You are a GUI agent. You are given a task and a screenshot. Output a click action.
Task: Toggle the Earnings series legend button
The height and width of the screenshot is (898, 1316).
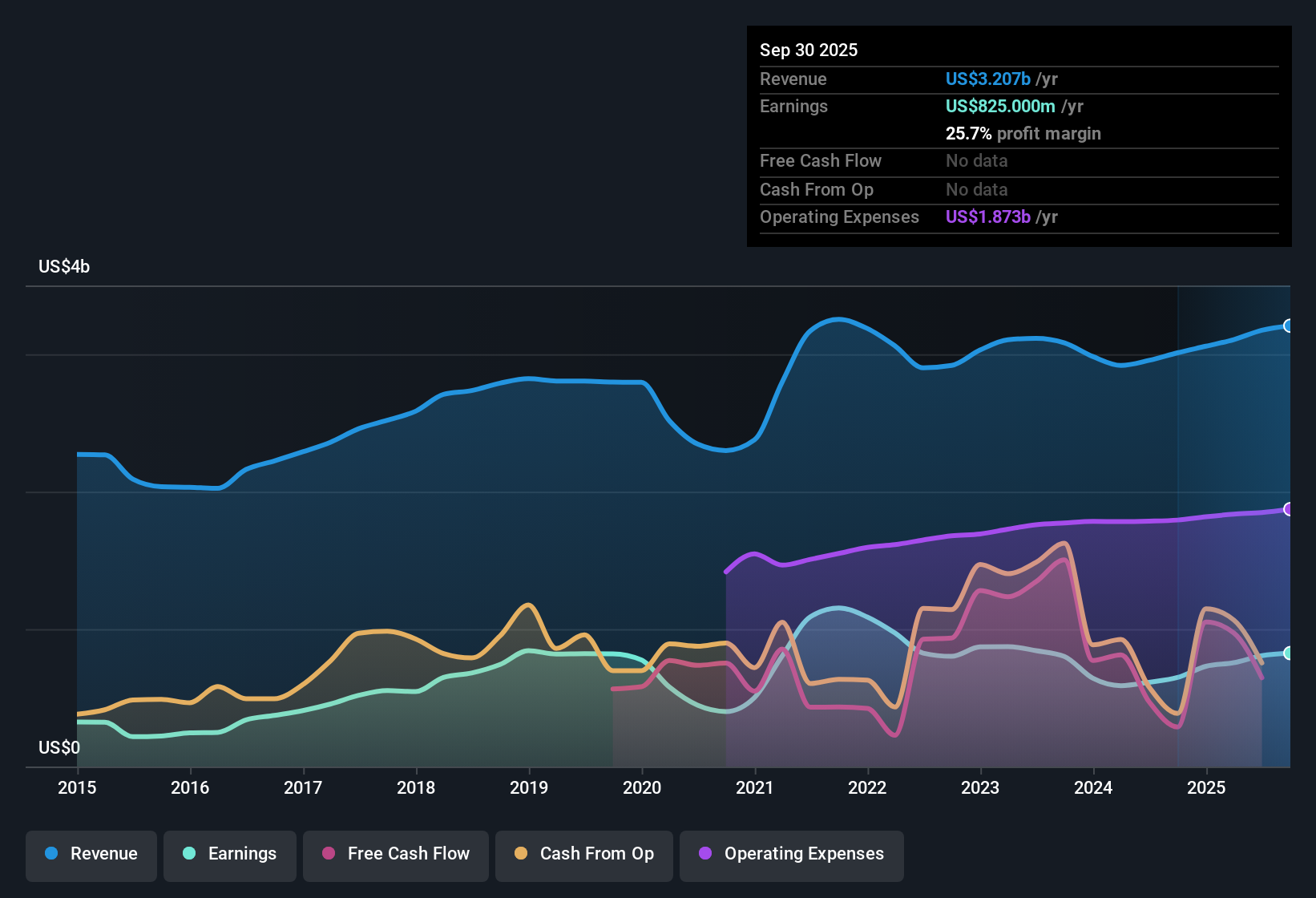coord(230,855)
